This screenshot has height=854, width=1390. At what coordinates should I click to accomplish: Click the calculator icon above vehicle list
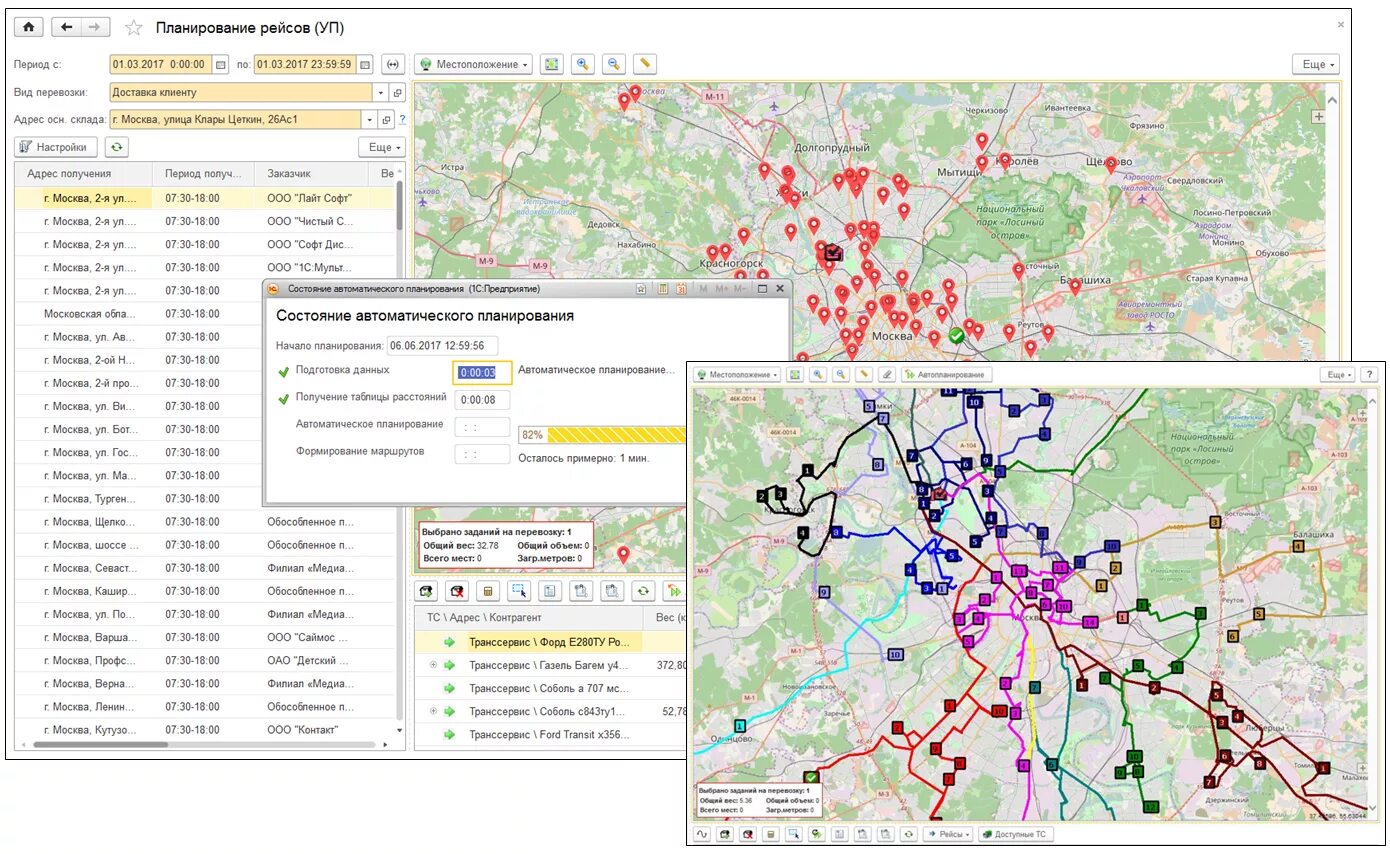click(x=488, y=590)
